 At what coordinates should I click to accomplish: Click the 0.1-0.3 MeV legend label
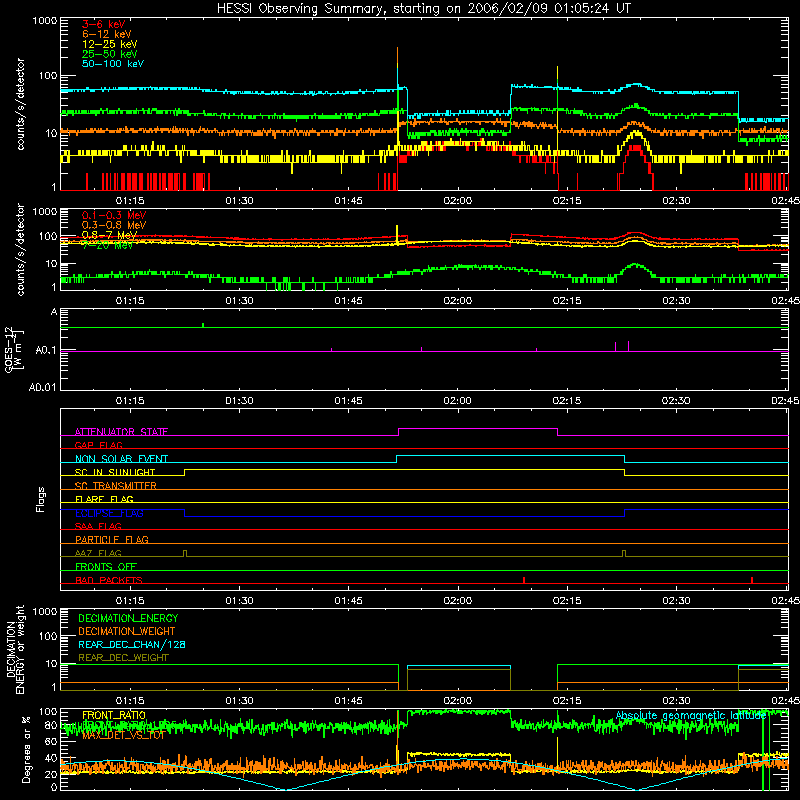(114, 215)
